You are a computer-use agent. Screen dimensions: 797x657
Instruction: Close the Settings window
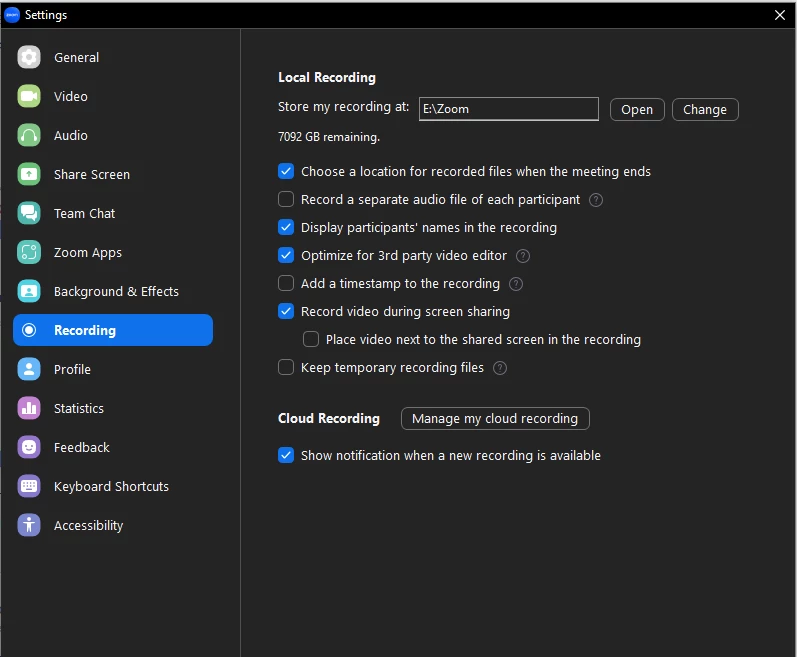[780, 15]
